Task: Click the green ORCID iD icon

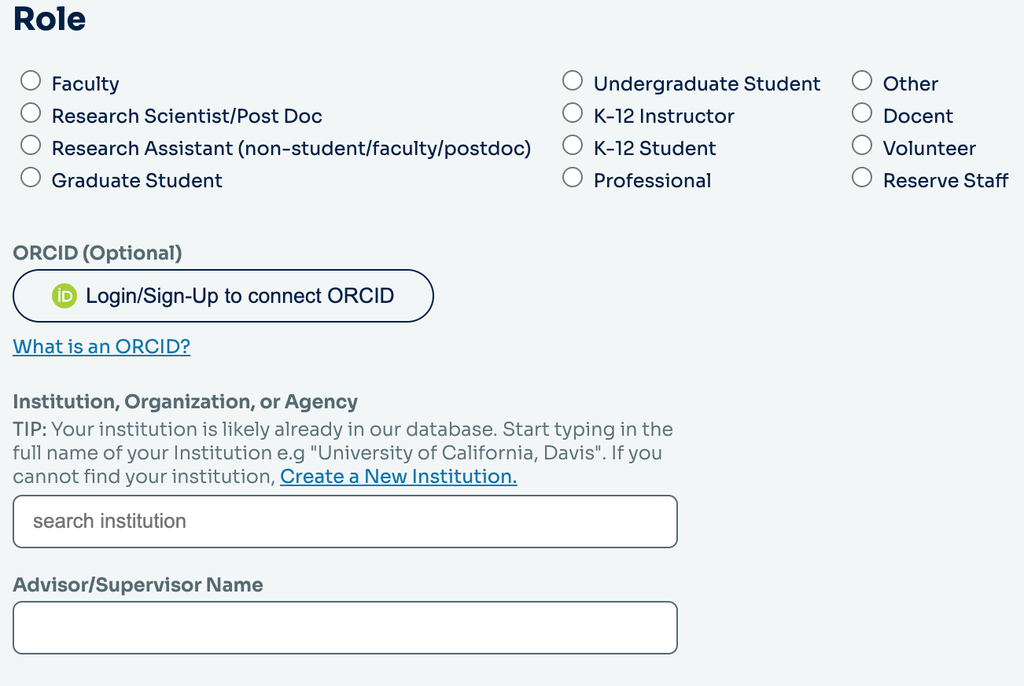Action: [x=65, y=296]
